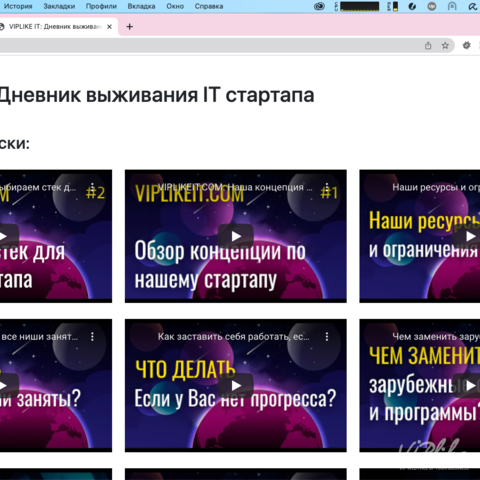Click the script signature icon in menu bar
Viewport: 480px width, 480px height.
(x=473, y=6)
